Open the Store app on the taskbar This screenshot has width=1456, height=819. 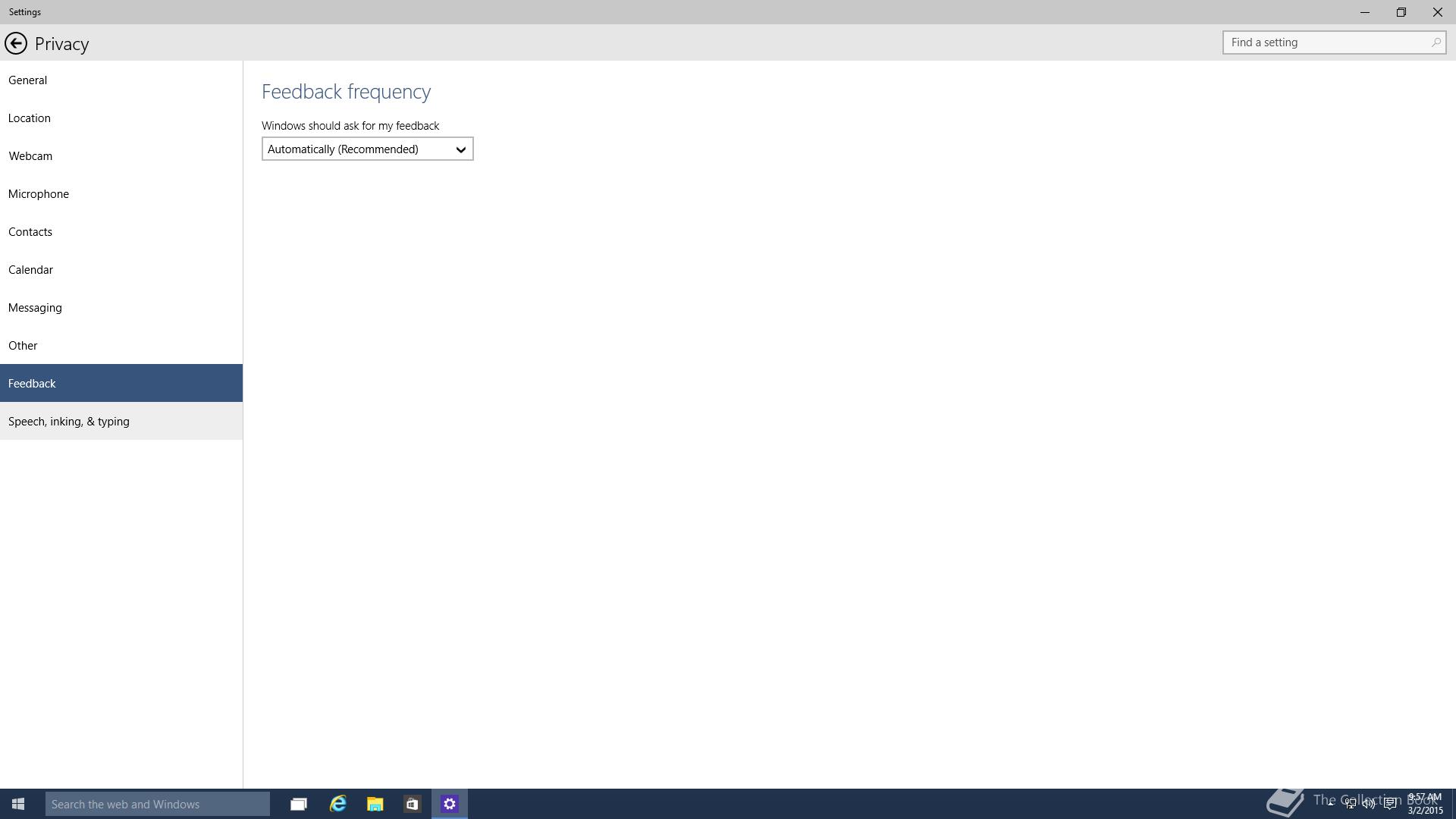click(x=412, y=804)
